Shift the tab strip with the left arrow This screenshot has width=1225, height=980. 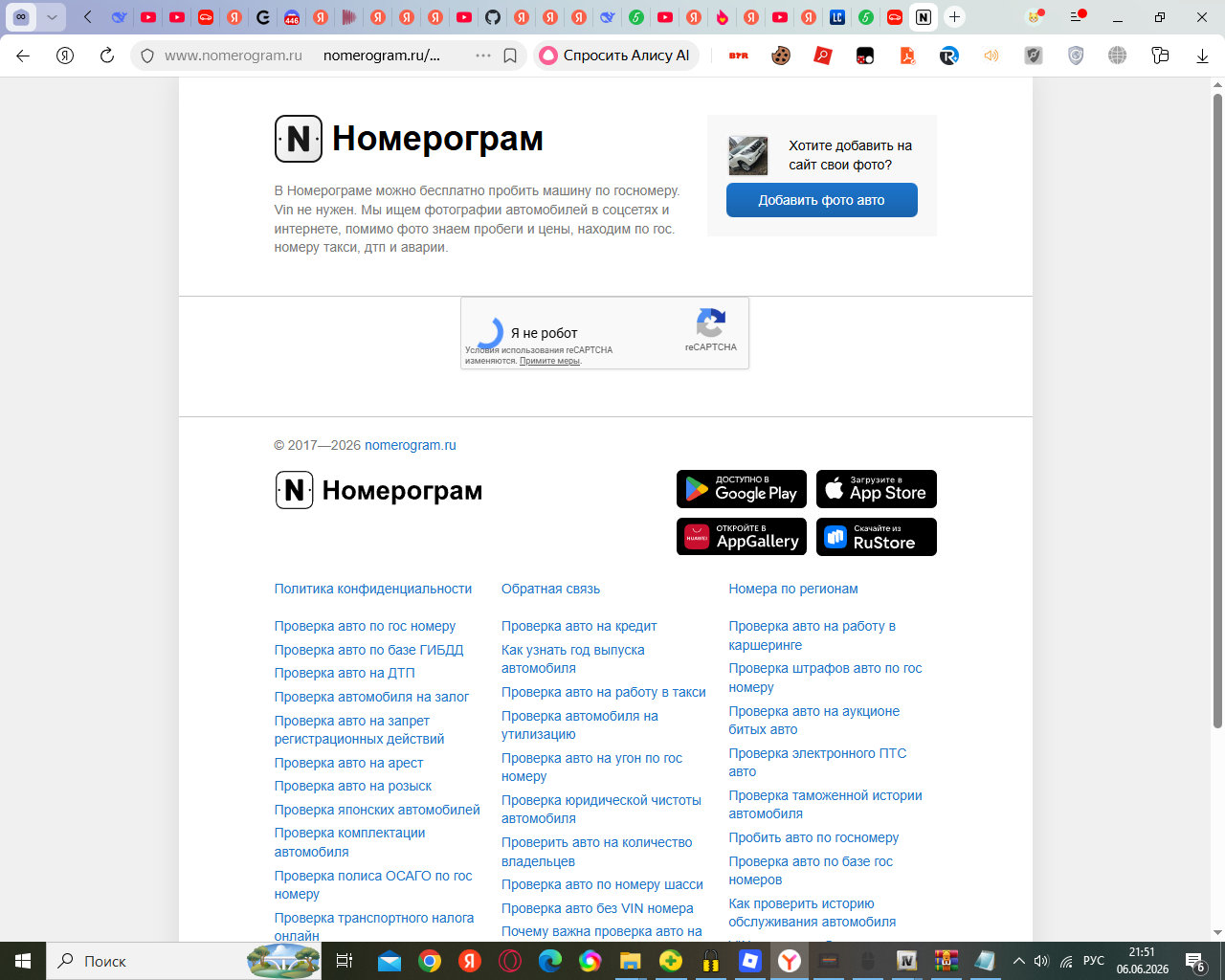point(88,17)
